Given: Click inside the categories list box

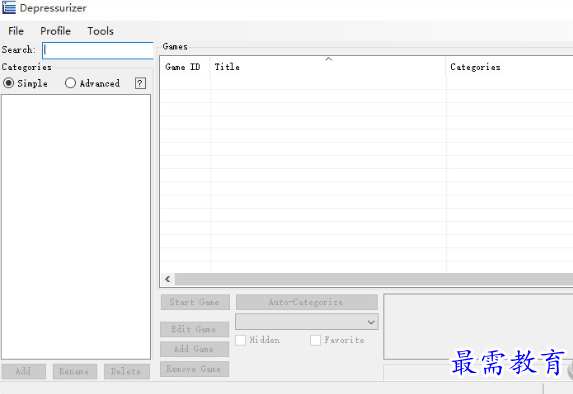Looking at the screenshot, I should point(76,227).
